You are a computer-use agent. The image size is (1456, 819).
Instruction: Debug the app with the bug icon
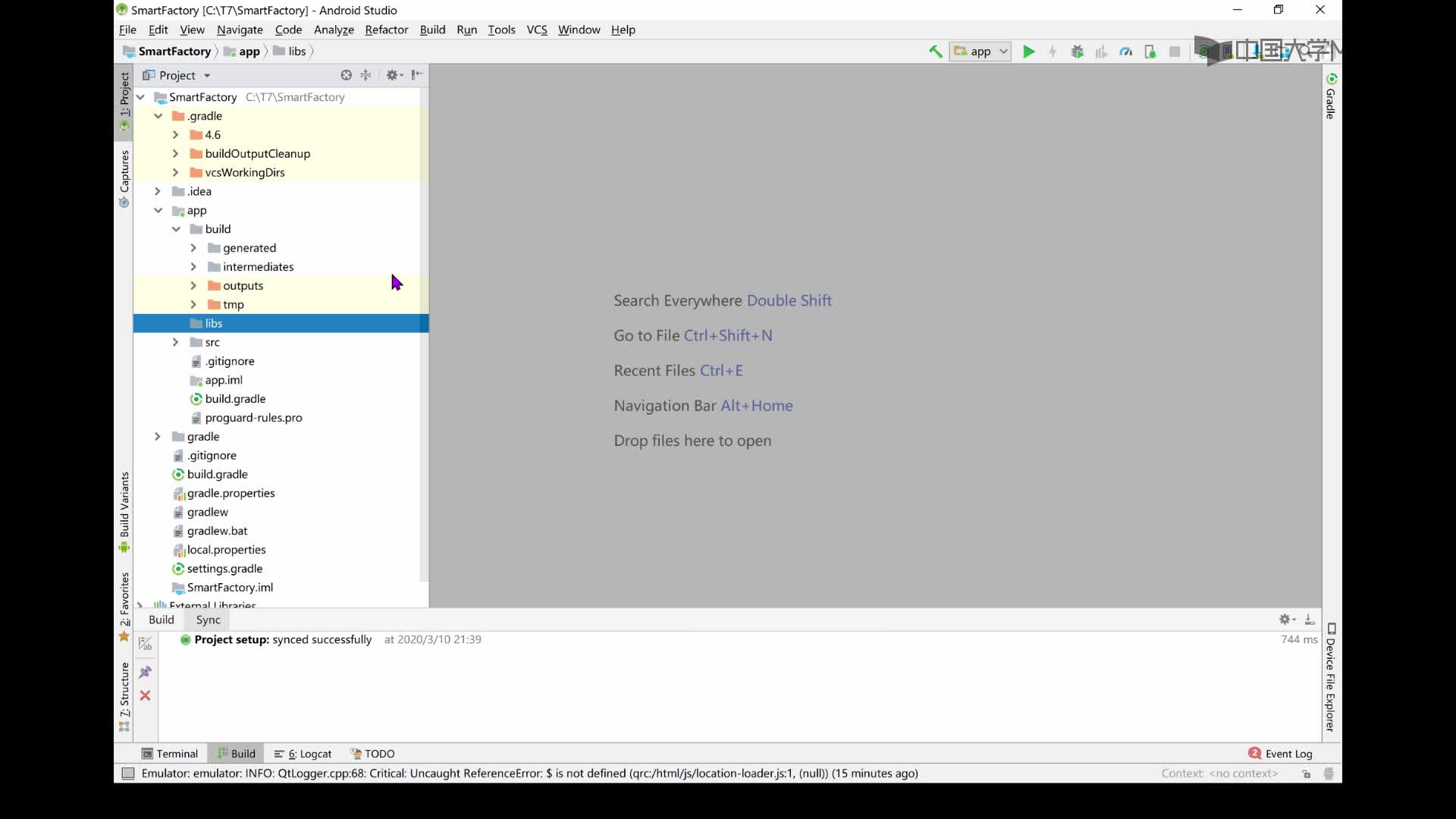(1077, 52)
